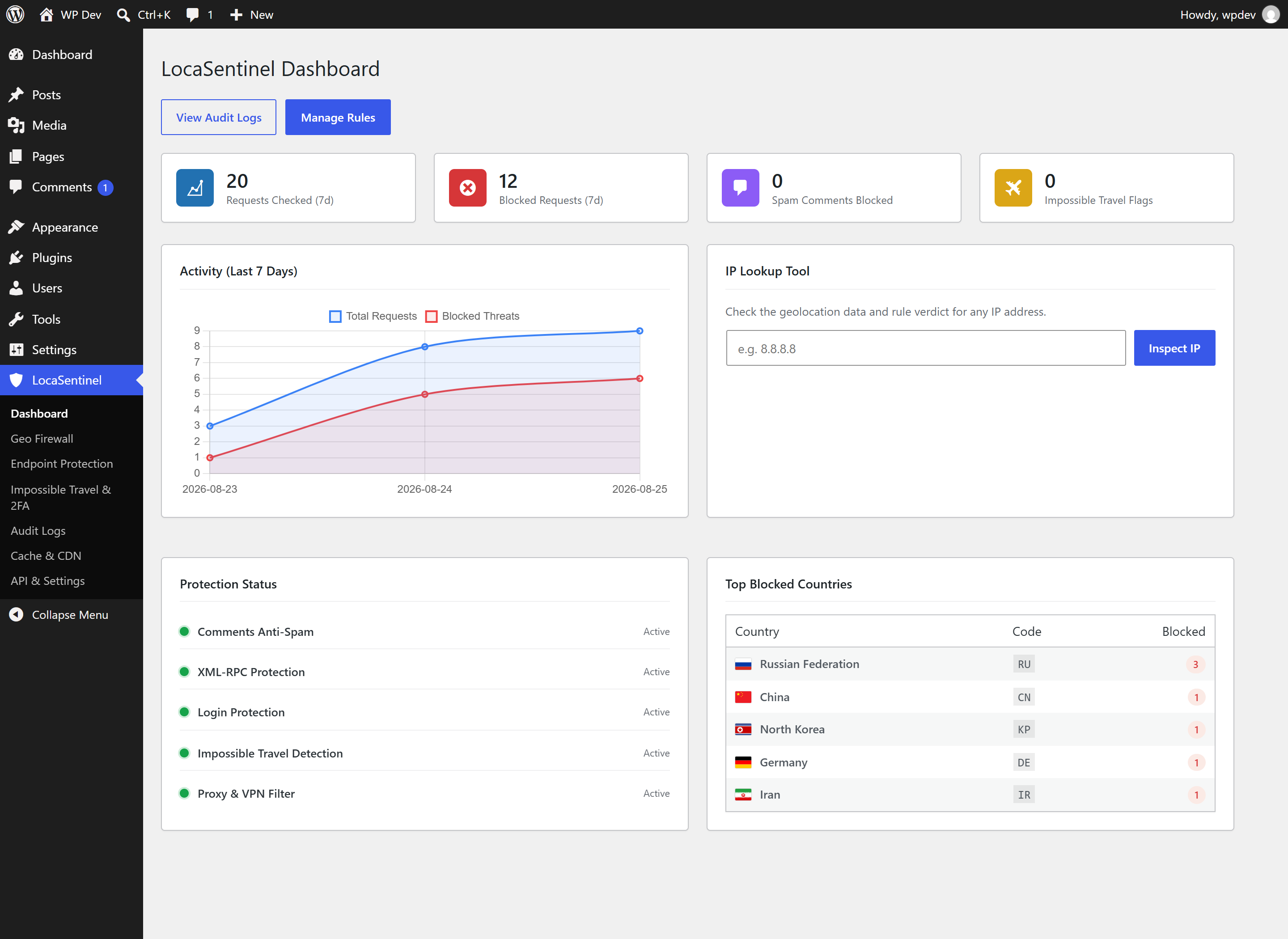The height and width of the screenshot is (939, 1288).
Task: Click the Proxy & VPN Filter status dot
Action: [x=184, y=793]
